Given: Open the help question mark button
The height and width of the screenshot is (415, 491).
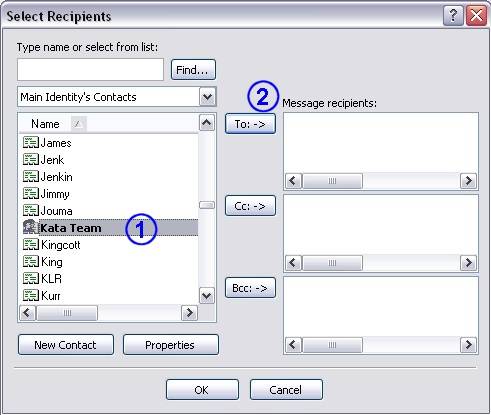Looking at the screenshot, I should 453,16.
